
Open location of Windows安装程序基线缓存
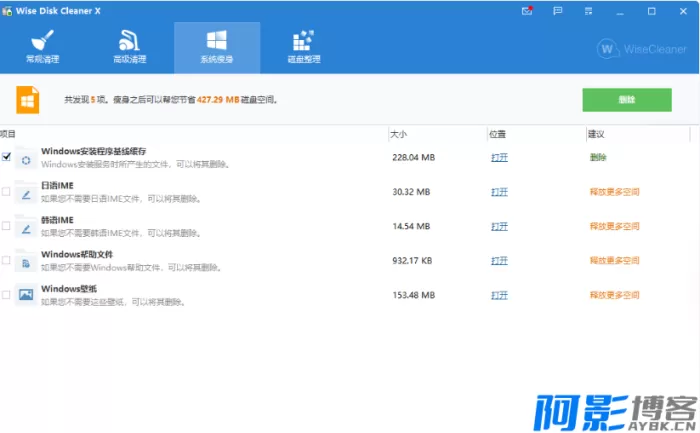tap(499, 158)
